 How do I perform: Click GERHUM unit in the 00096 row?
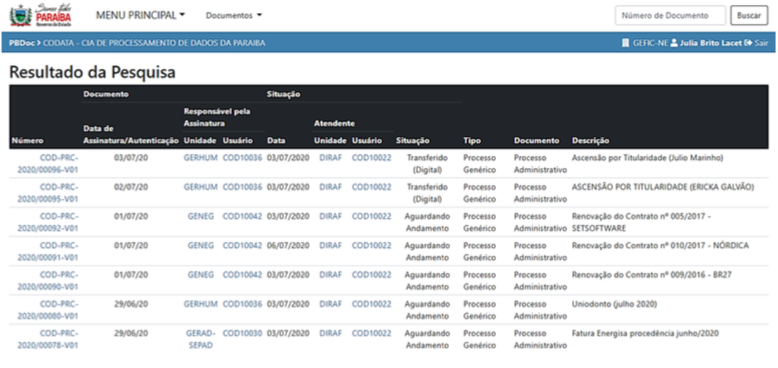(200, 158)
